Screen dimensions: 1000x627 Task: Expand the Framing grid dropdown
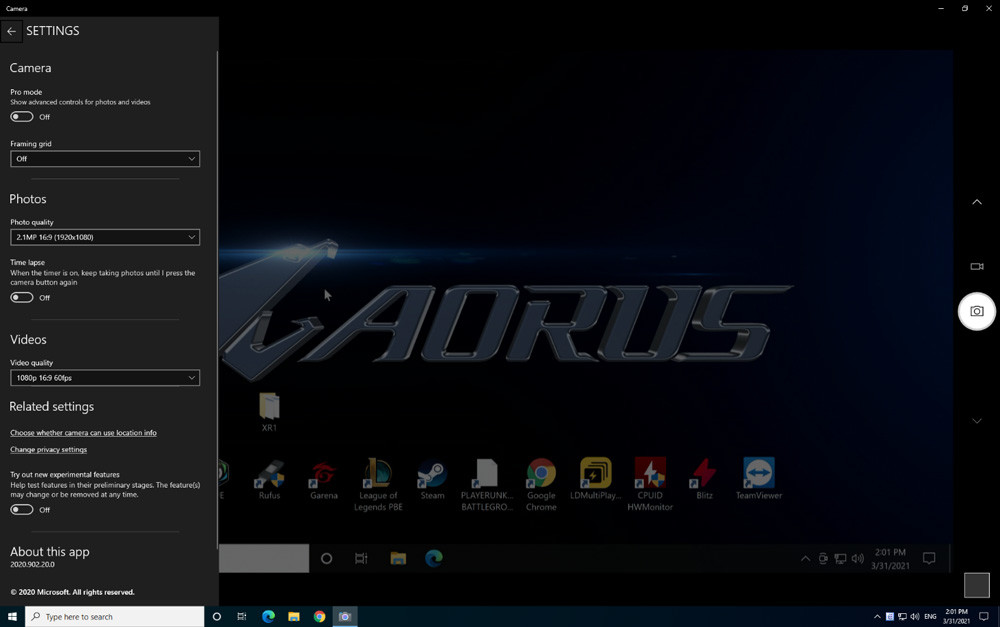click(105, 159)
